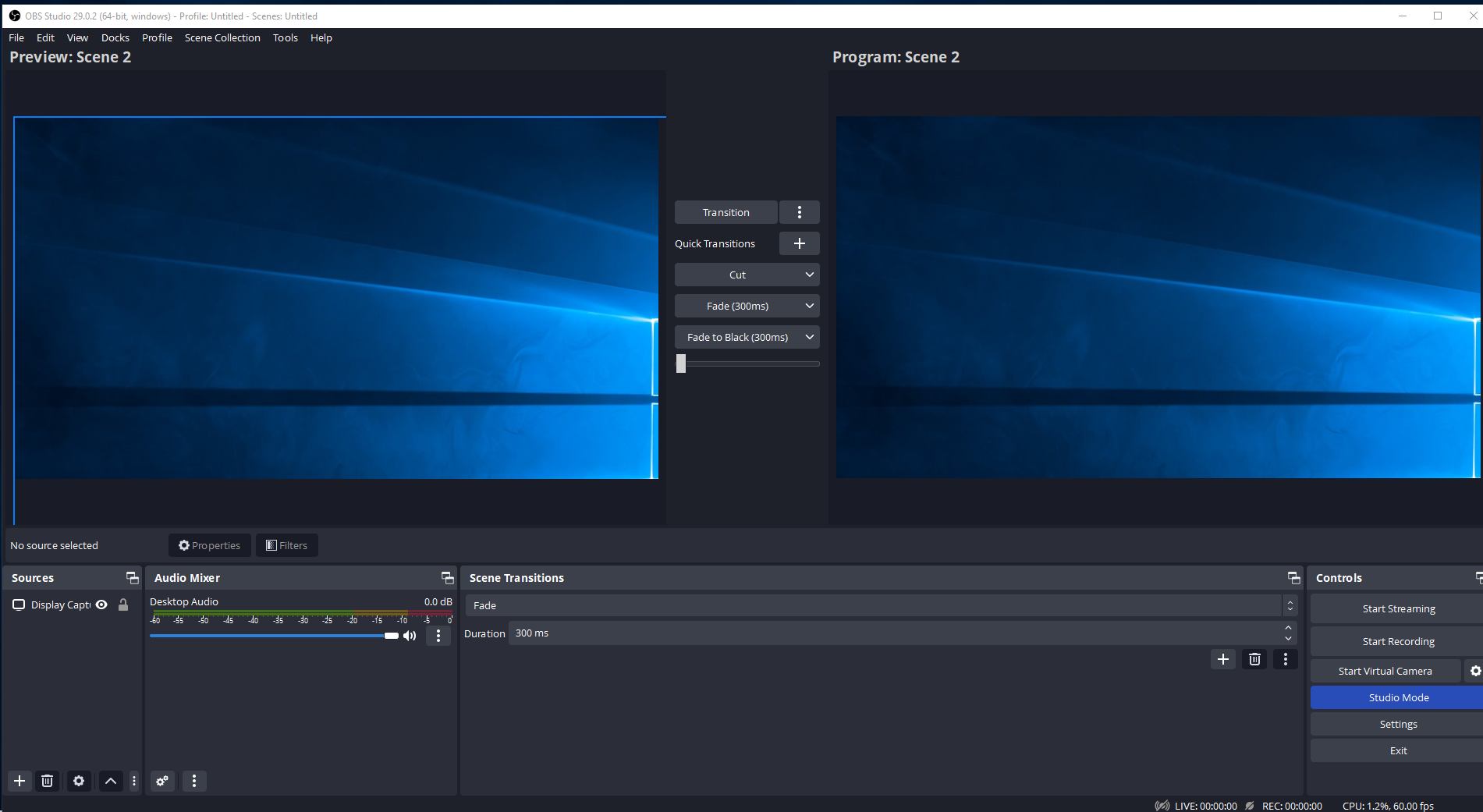
Task: Click the recording status icon in status bar
Action: 1250,806
